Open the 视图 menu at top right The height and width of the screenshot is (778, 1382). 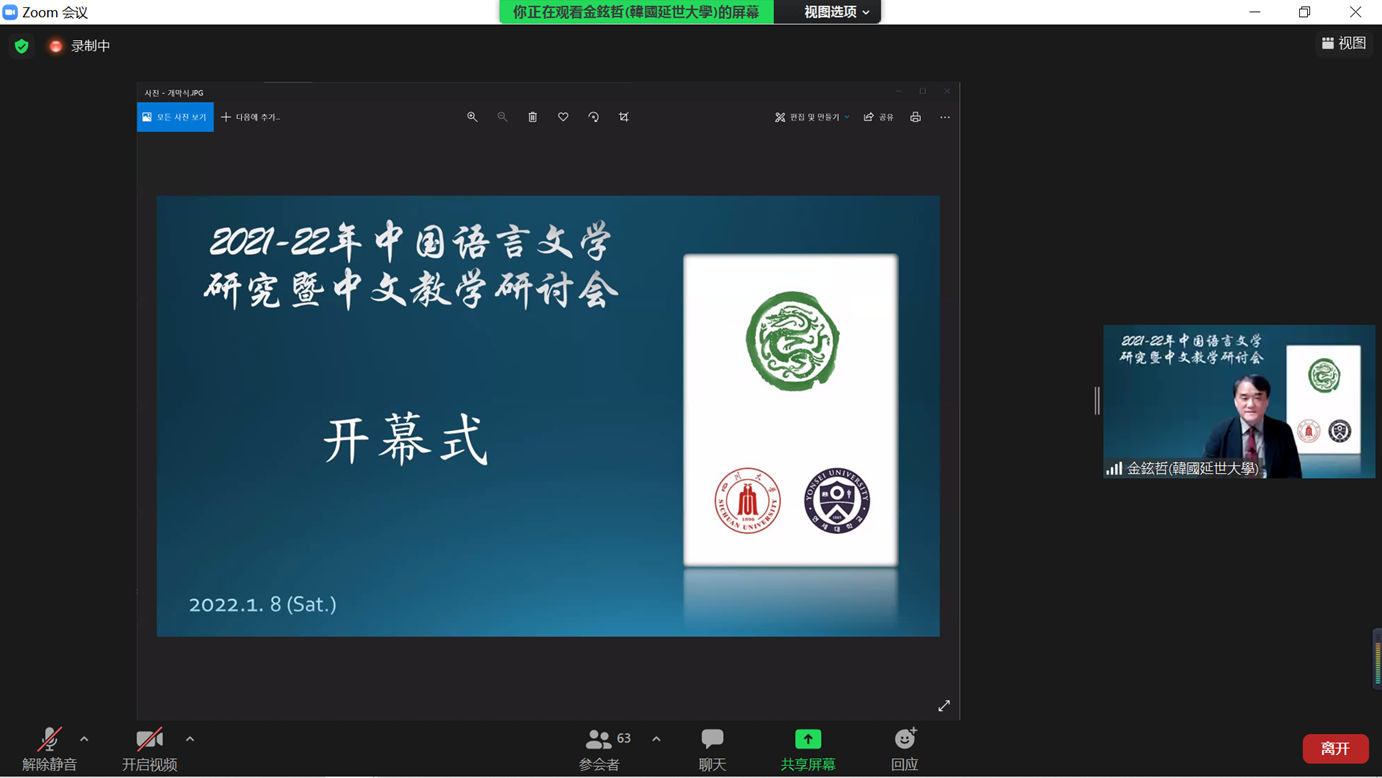tap(1344, 43)
